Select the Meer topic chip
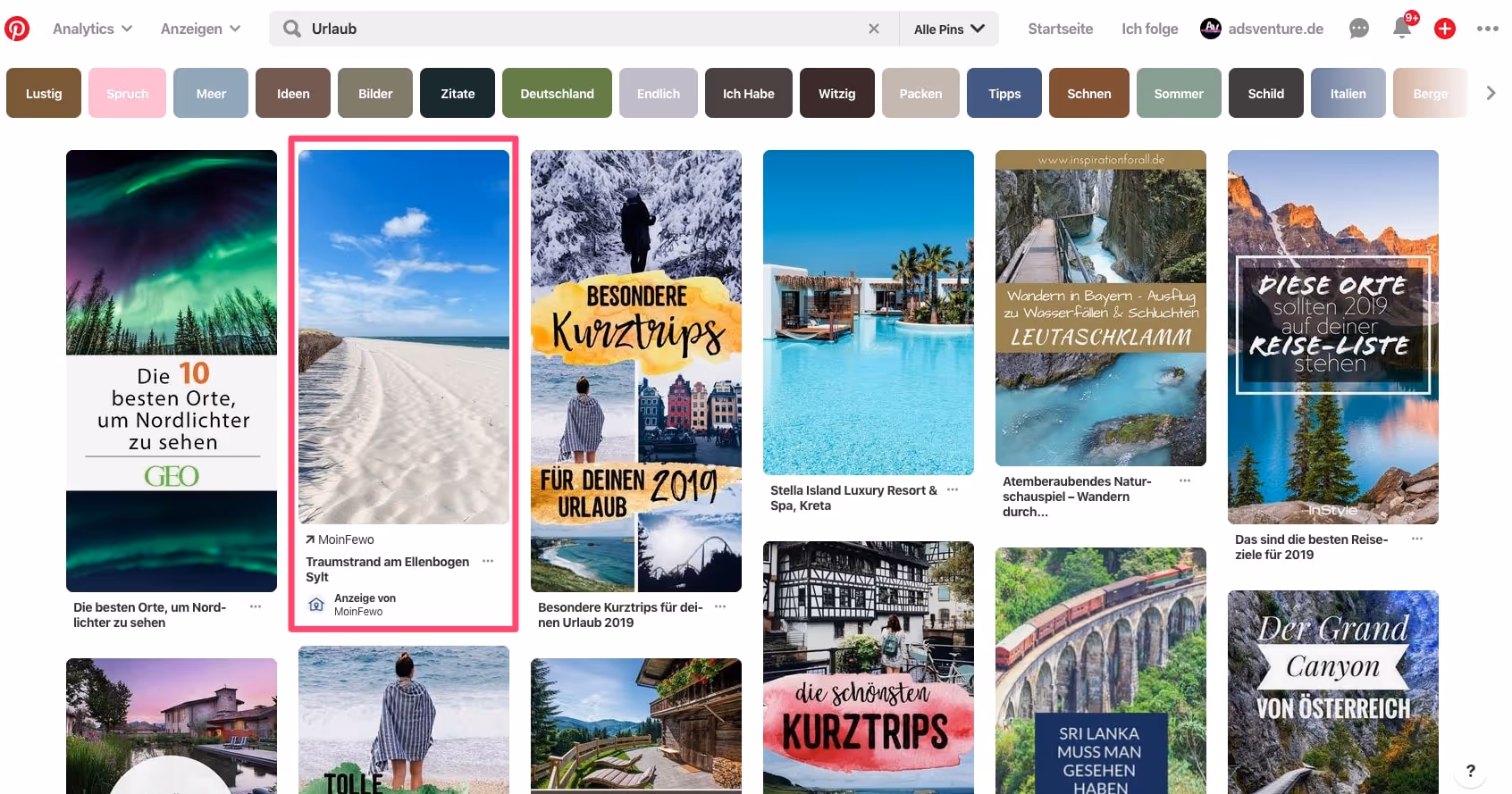 [x=211, y=93]
